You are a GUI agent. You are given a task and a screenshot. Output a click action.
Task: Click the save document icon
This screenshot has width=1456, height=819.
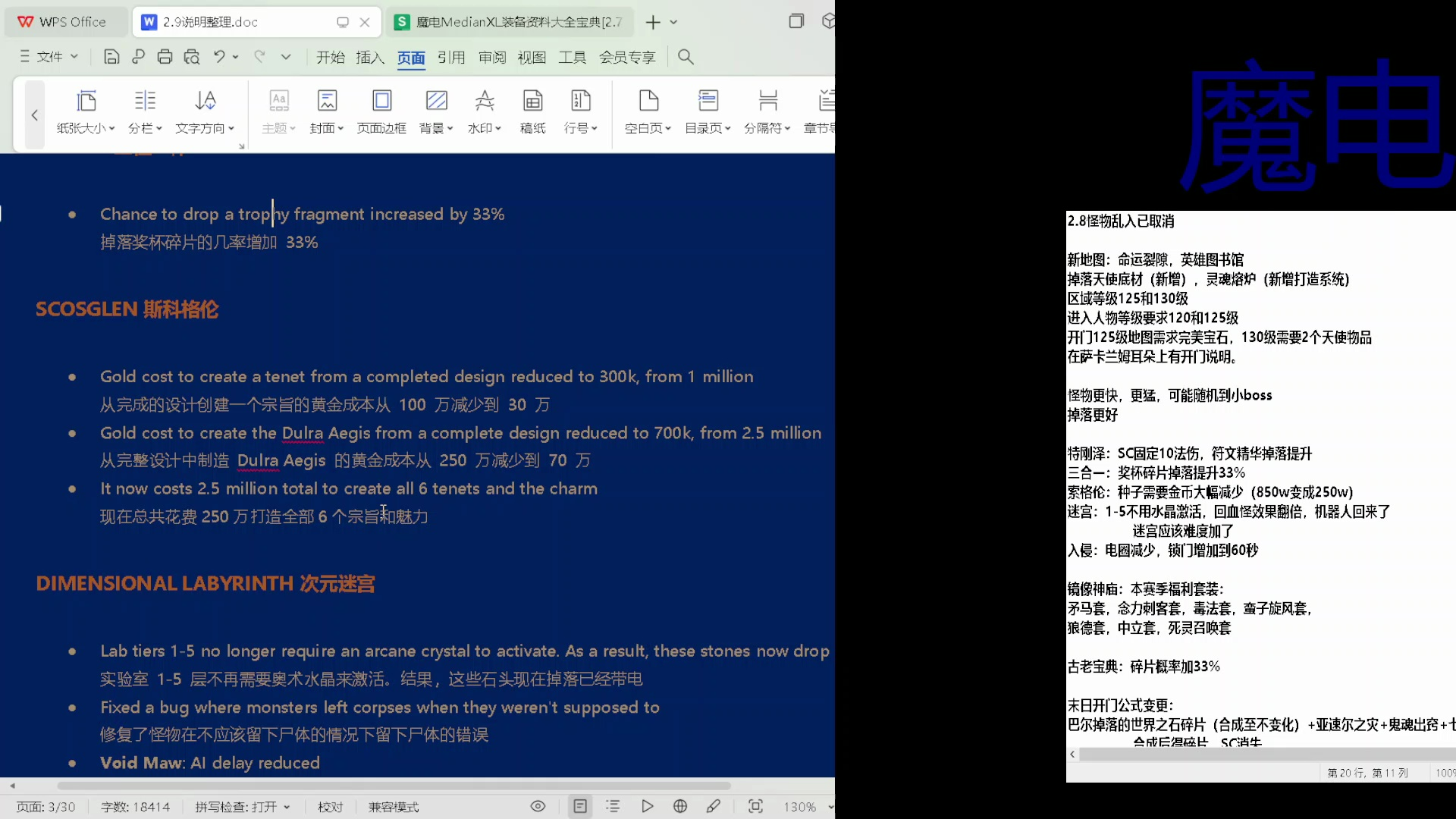pos(111,57)
